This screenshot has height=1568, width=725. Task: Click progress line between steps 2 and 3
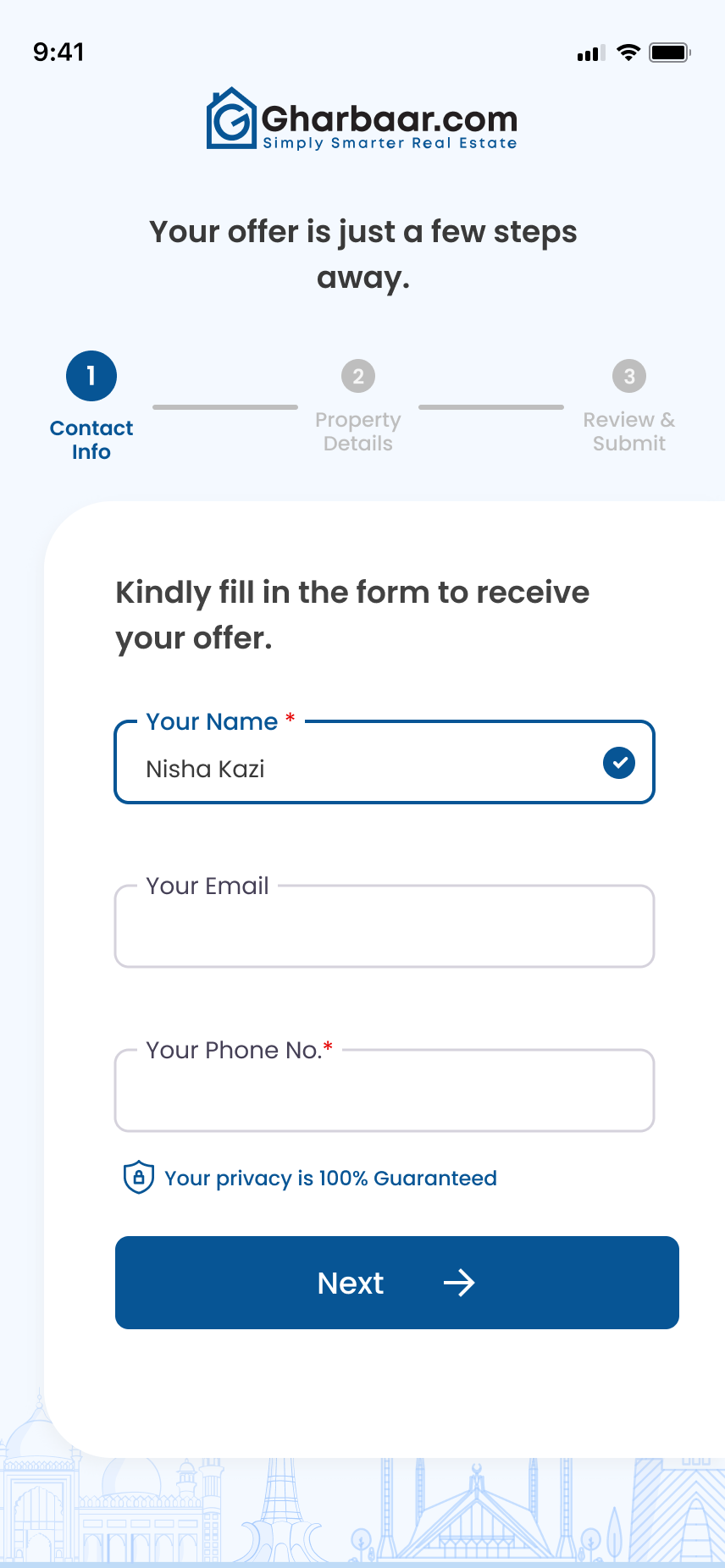pyautogui.click(x=491, y=407)
